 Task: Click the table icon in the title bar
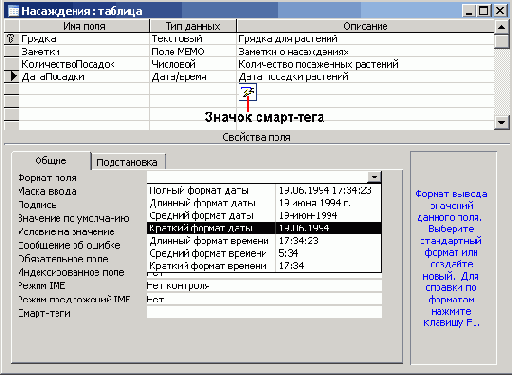point(13,11)
